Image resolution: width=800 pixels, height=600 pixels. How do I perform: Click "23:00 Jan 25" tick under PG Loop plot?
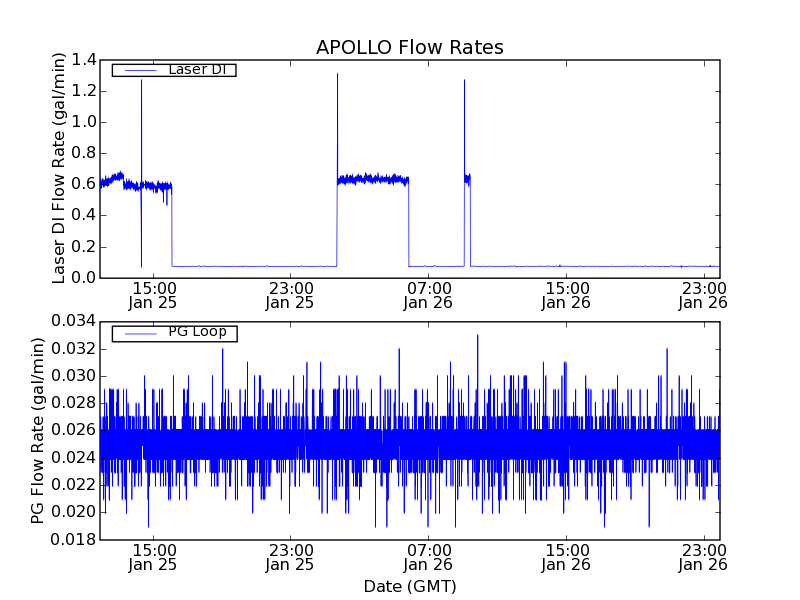(x=290, y=558)
